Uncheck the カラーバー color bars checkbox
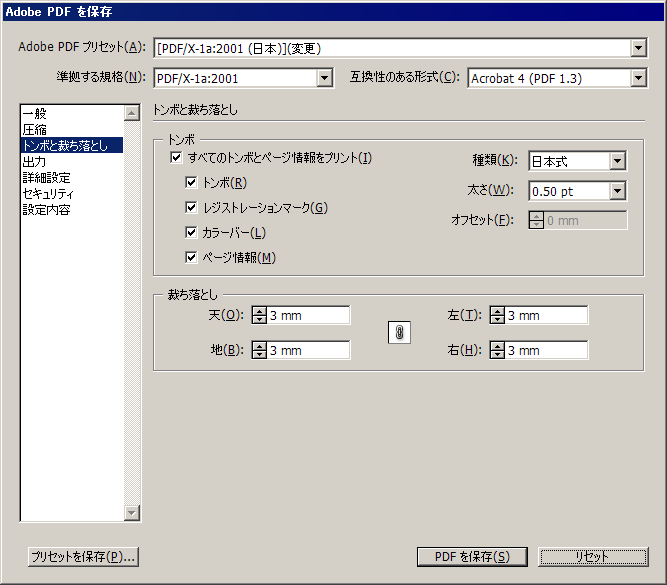Screen dimensions: 667x585 click(x=192, y=233)
